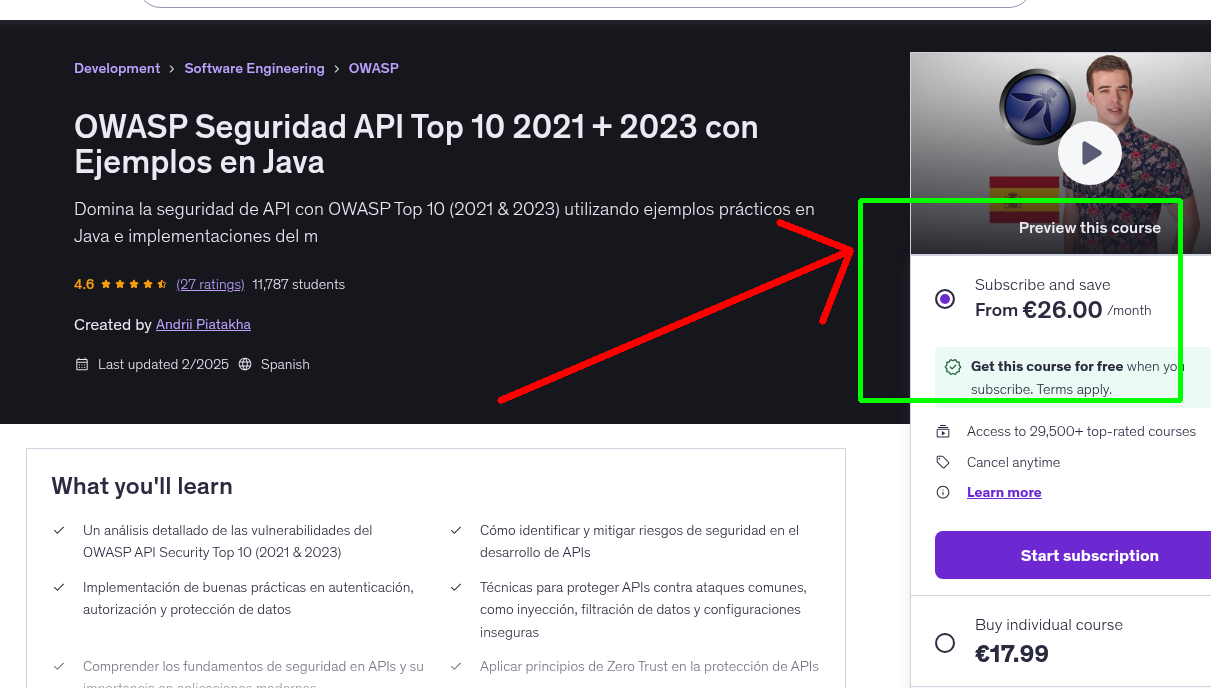This screenshot has height=688, width=1211.
Task: Open the OWASP breadcrumb
Action: [x=374, y=68]
